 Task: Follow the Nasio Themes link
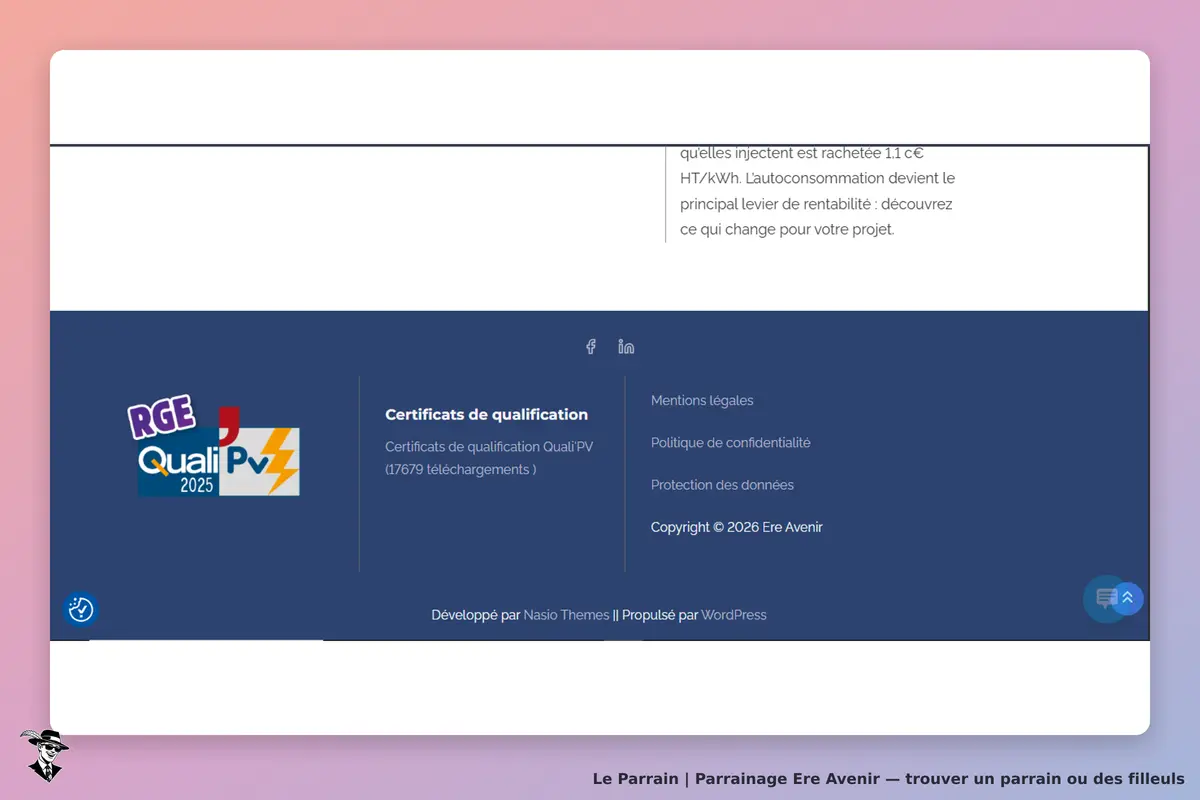click(x=566, y=615)
